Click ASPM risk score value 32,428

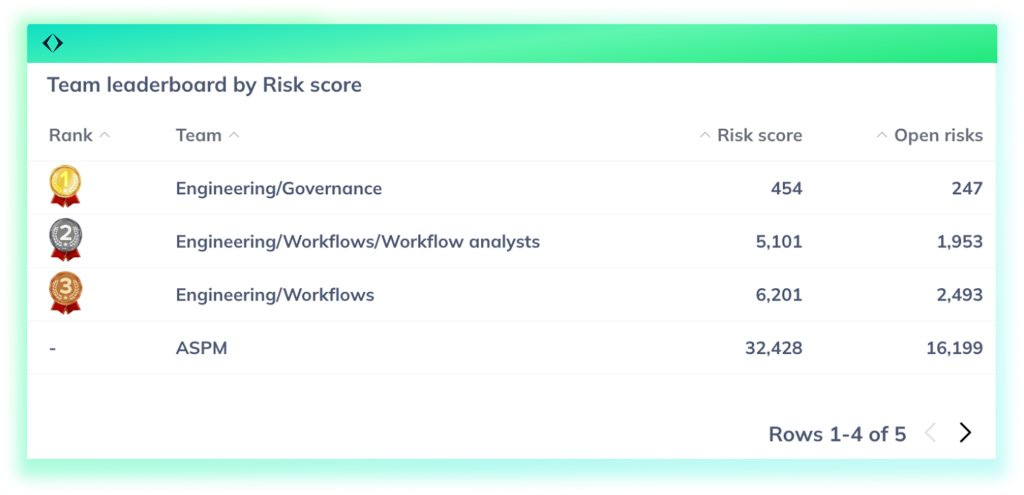[x=771, y=348]
